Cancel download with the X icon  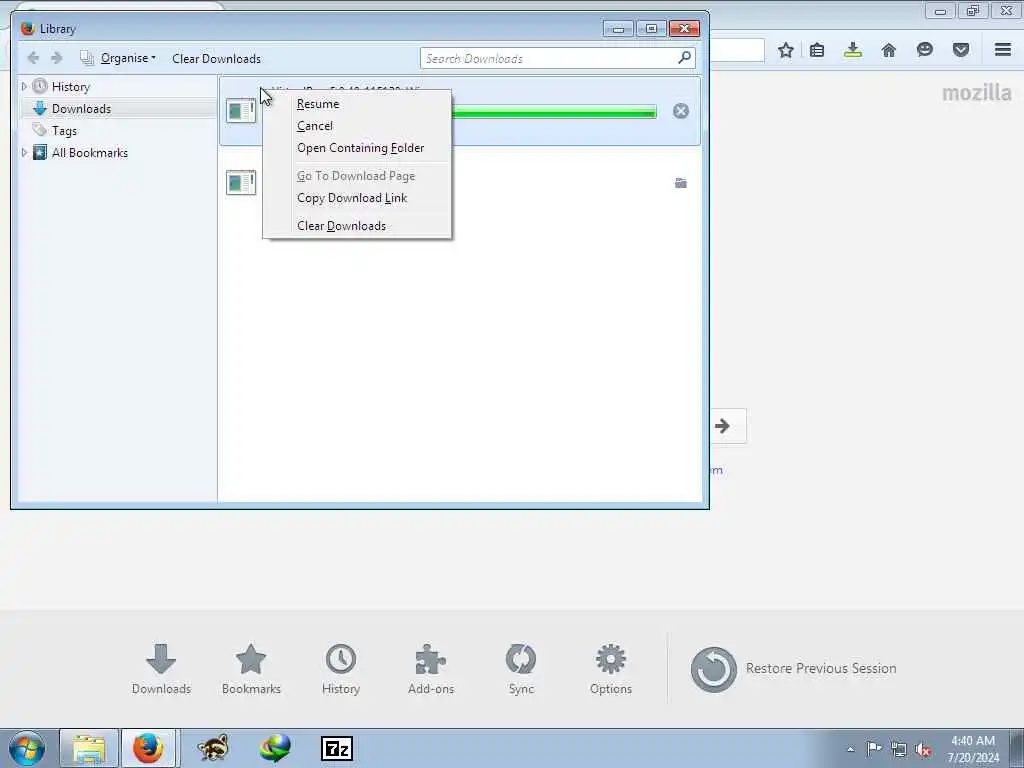click(x=680, y=111)
